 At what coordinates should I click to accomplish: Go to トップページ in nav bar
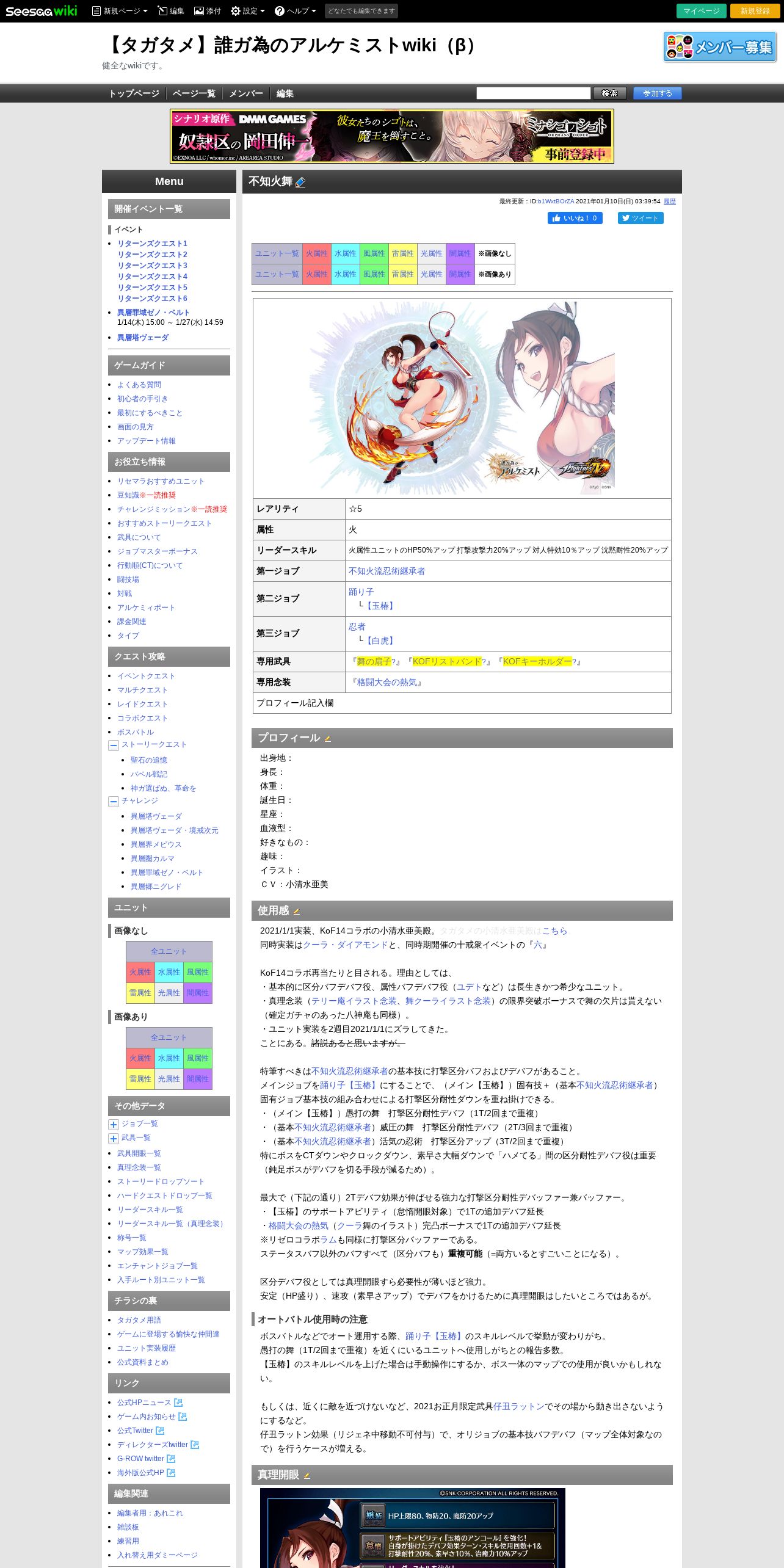coord(134,93)
